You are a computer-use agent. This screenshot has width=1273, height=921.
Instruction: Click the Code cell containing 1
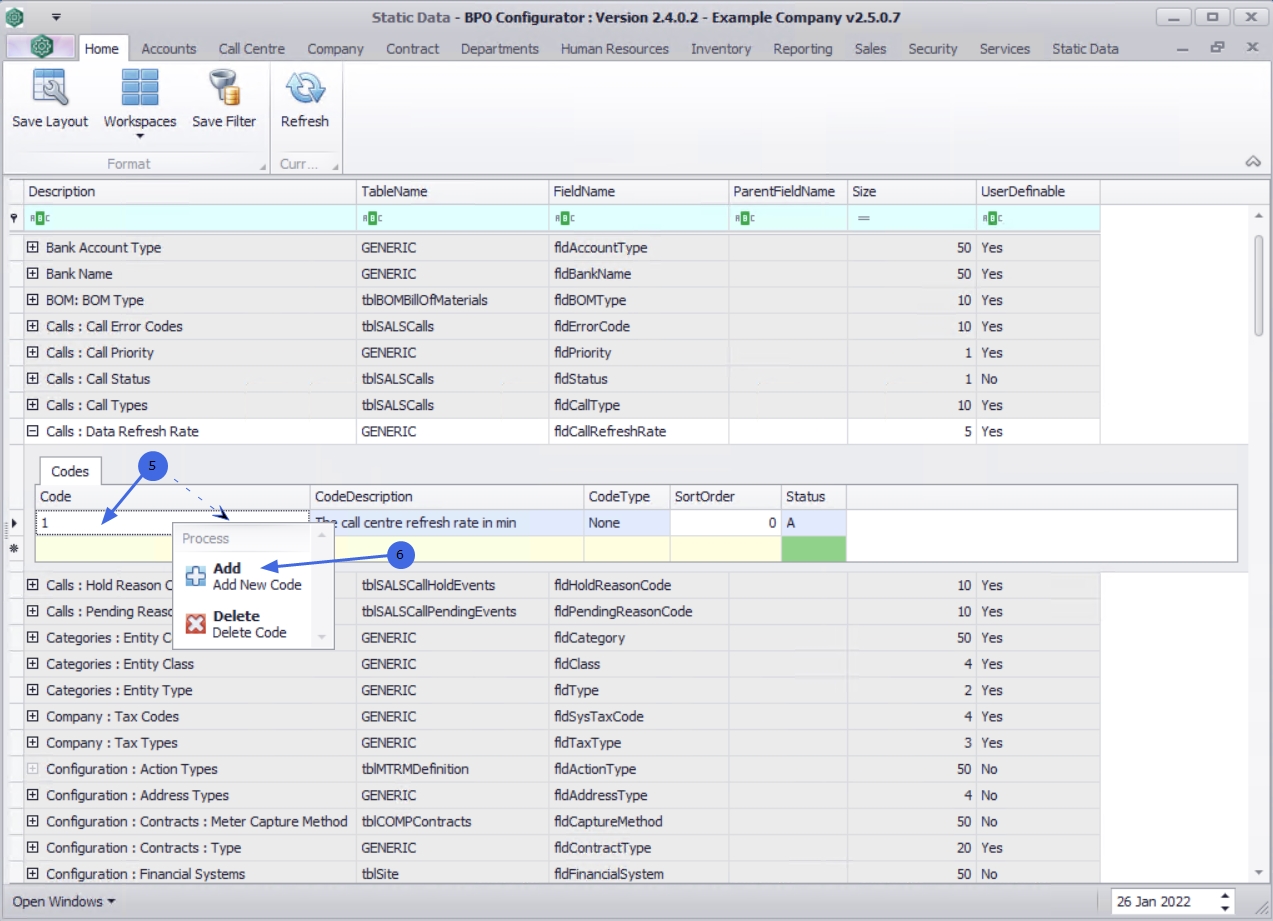coord(173,522)
